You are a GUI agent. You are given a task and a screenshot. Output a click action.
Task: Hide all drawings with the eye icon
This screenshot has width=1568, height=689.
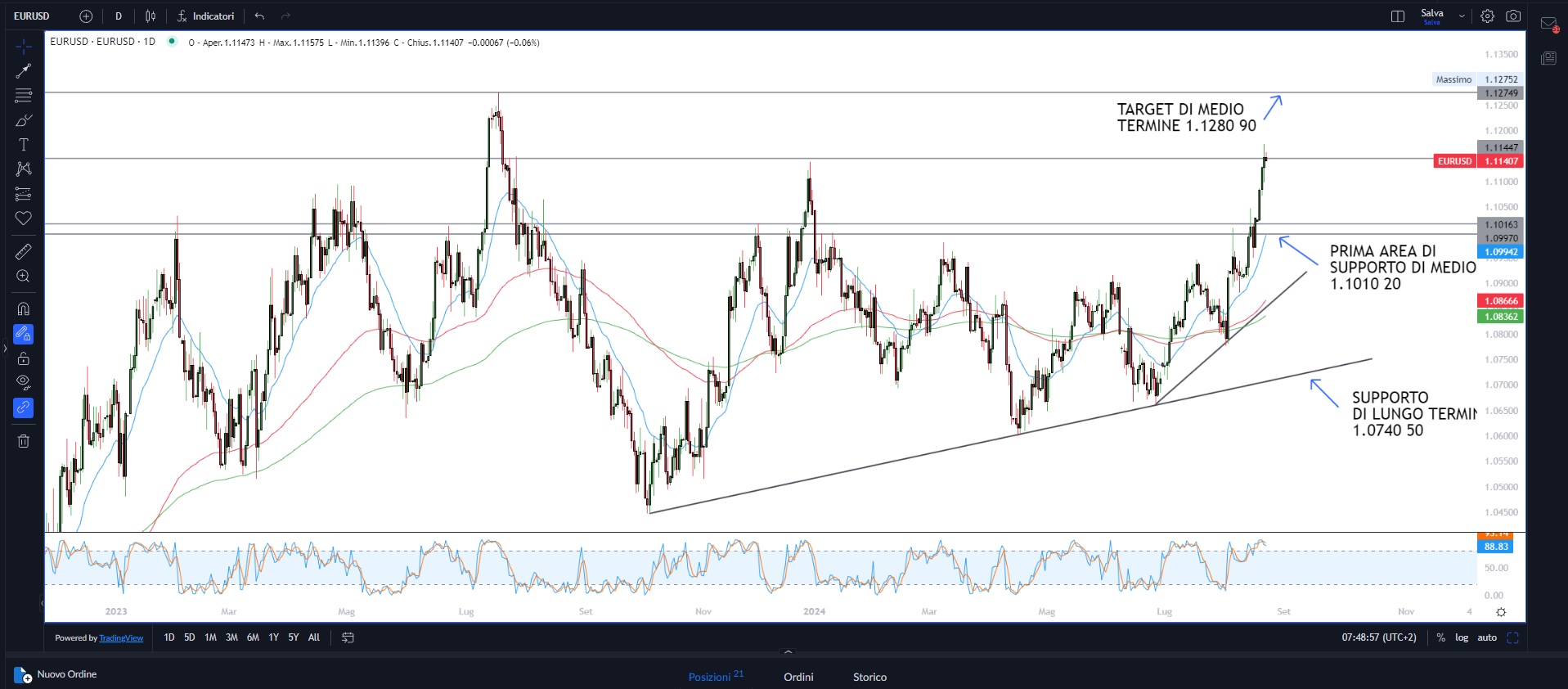tap(24, 382)
